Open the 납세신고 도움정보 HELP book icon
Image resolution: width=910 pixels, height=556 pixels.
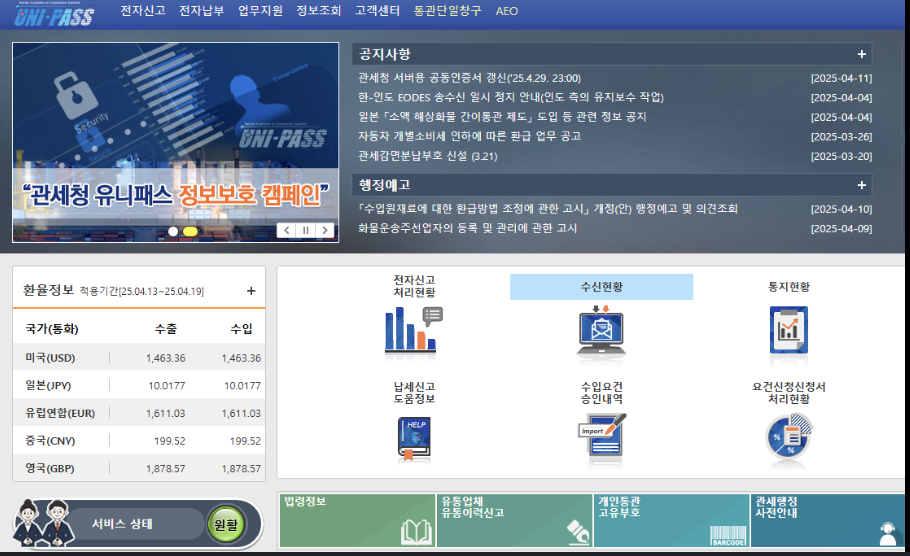pos(414,438)
